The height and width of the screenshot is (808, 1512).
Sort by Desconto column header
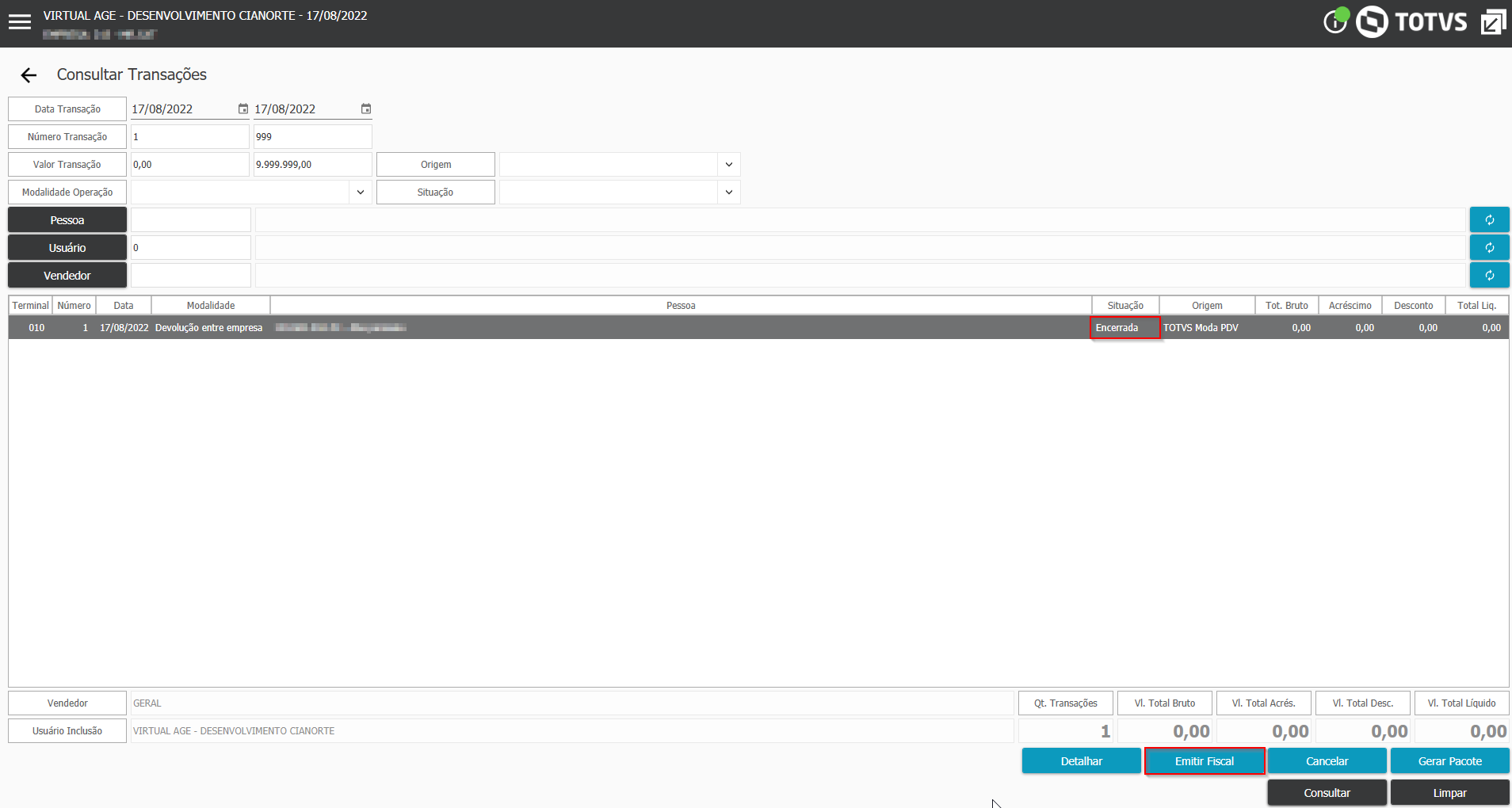tap(1414, 306)
